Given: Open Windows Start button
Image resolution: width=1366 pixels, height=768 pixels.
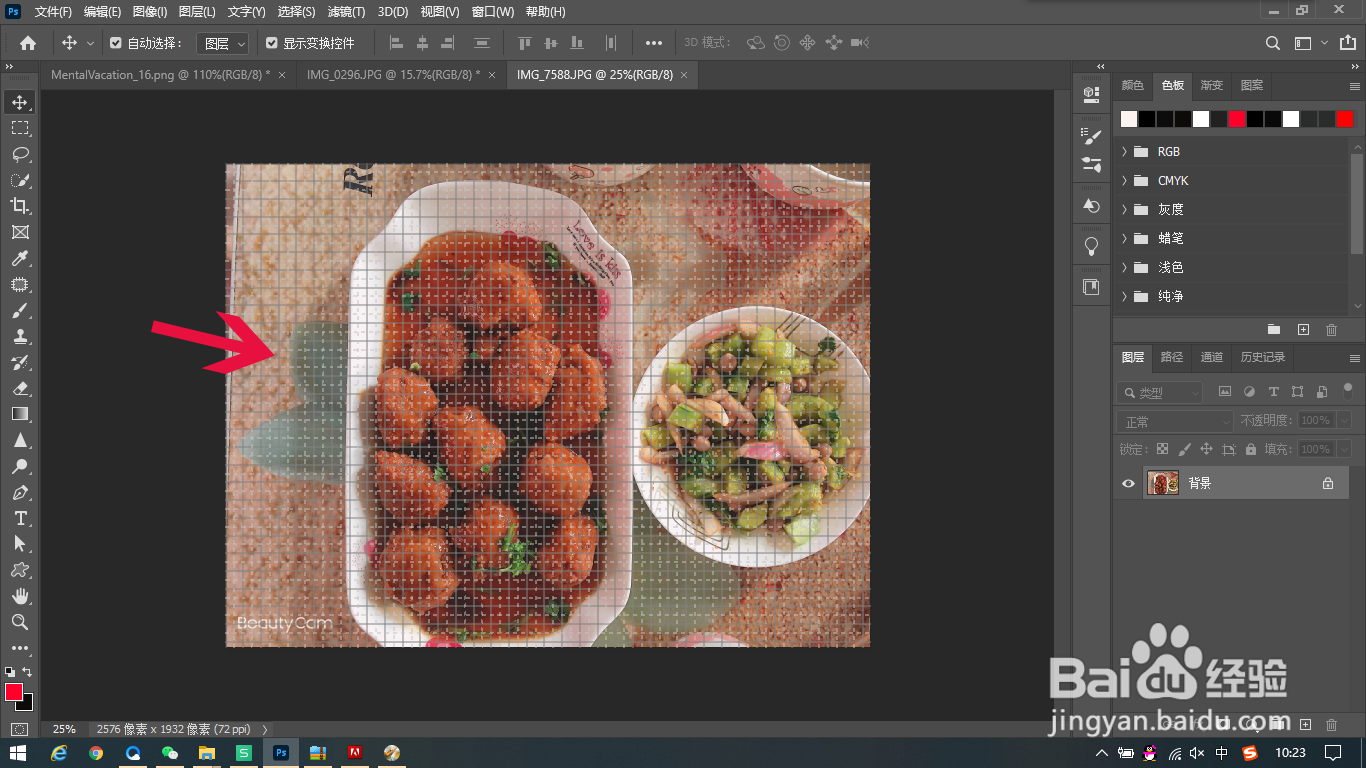Looking at the screenshot, I should [18, 753].
